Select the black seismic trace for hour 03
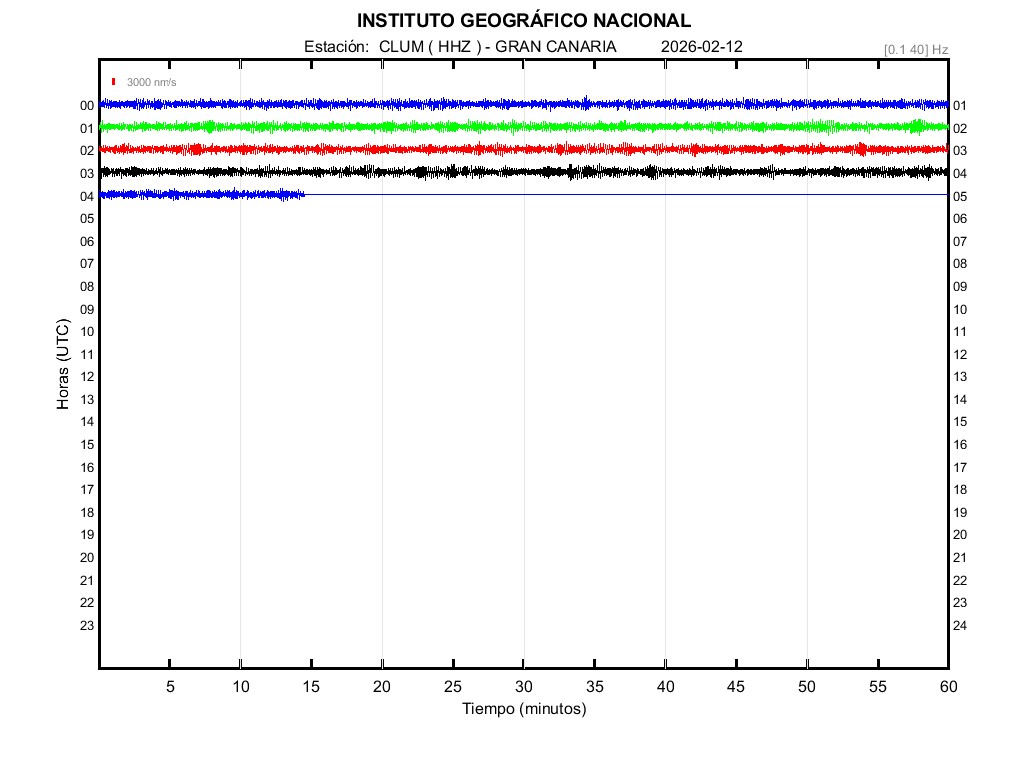 click(523, 172)
